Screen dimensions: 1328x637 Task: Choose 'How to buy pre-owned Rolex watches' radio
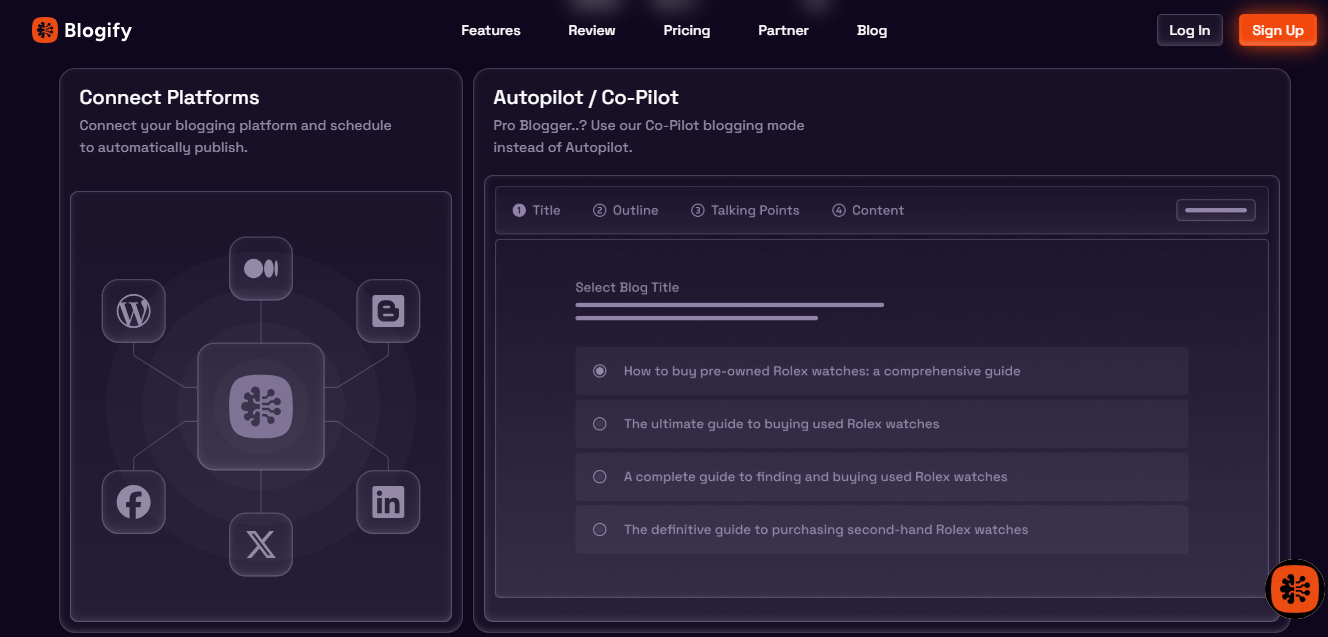click(600, 371)
